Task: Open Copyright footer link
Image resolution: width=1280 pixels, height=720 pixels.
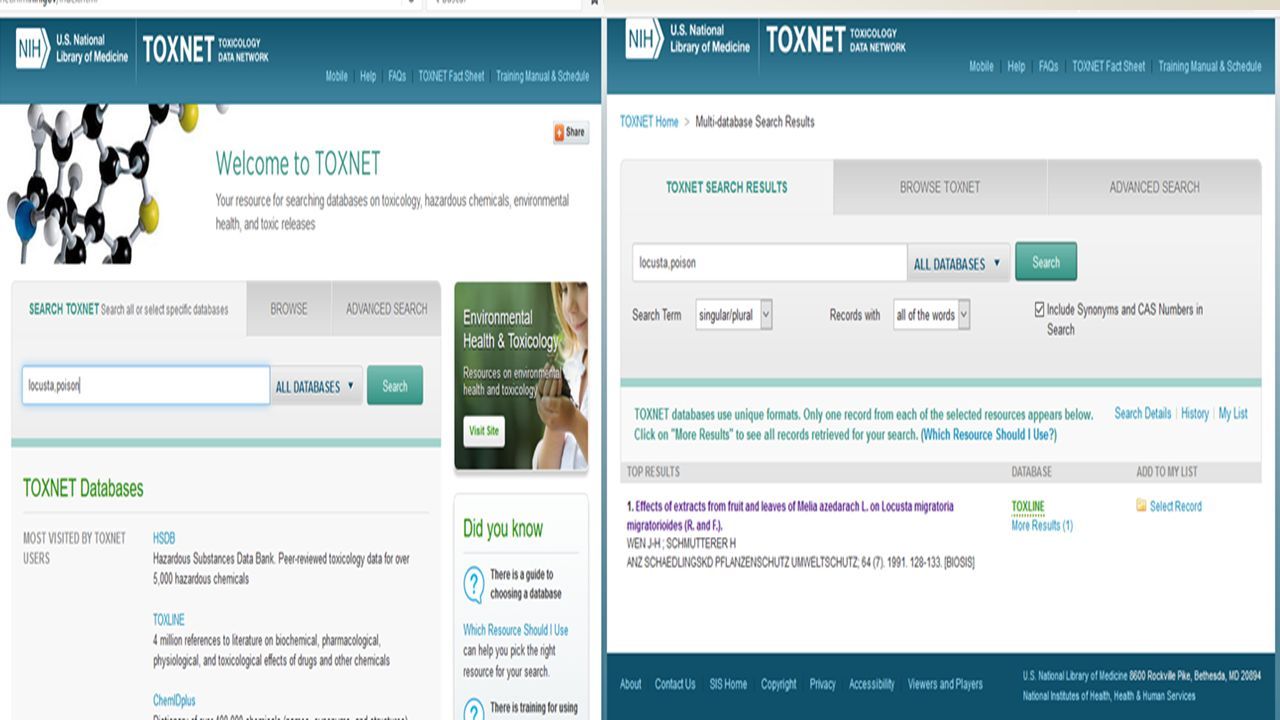Action: coord(779,684)
